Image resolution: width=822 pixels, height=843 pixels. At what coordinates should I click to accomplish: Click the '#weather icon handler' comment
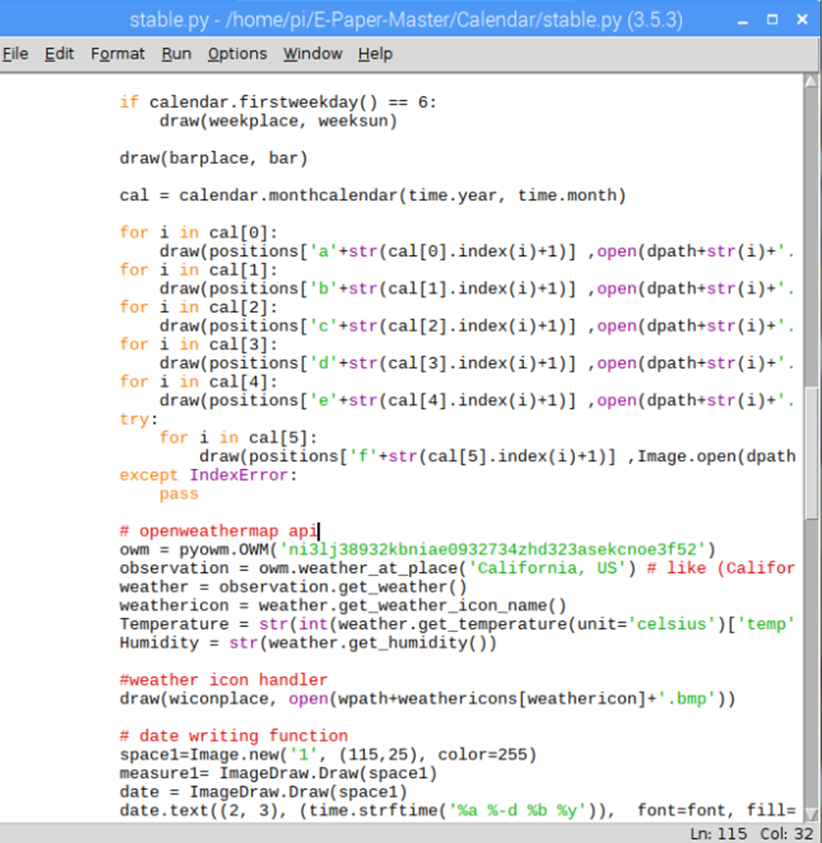[x=223, y=680]
